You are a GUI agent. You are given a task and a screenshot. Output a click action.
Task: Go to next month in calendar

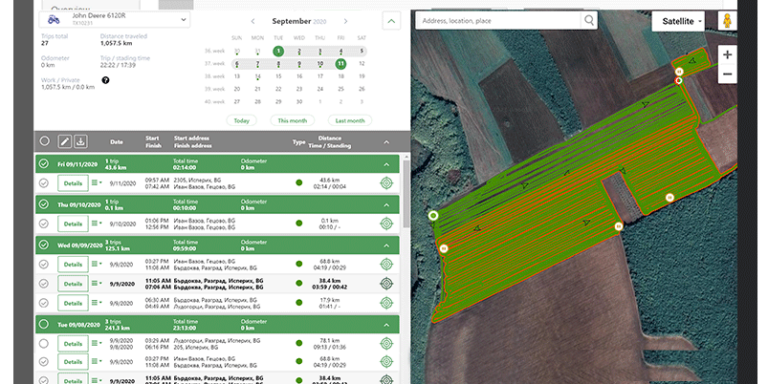pos(345,21)
